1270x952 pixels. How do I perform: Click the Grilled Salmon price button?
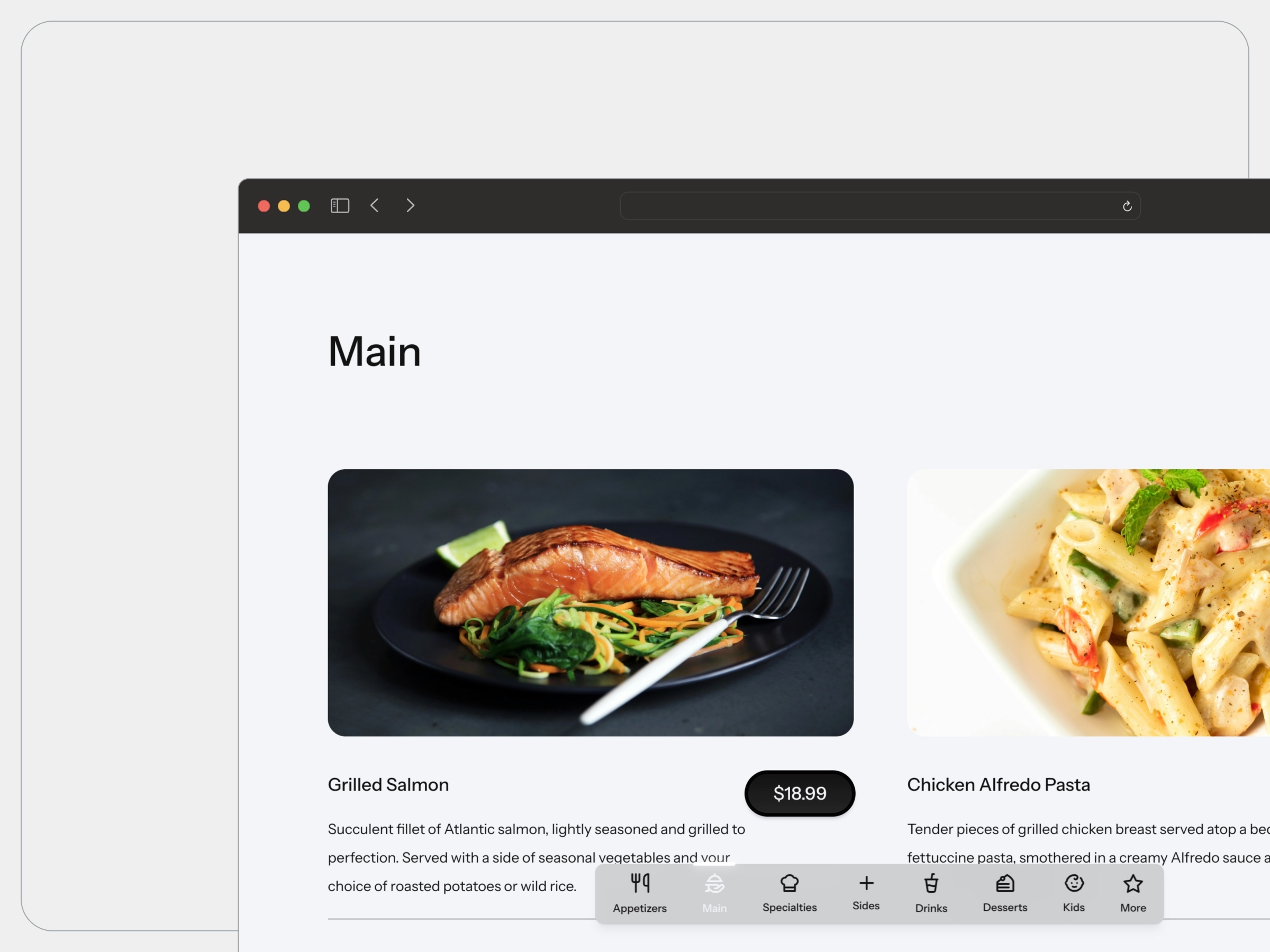pos(800,793)
